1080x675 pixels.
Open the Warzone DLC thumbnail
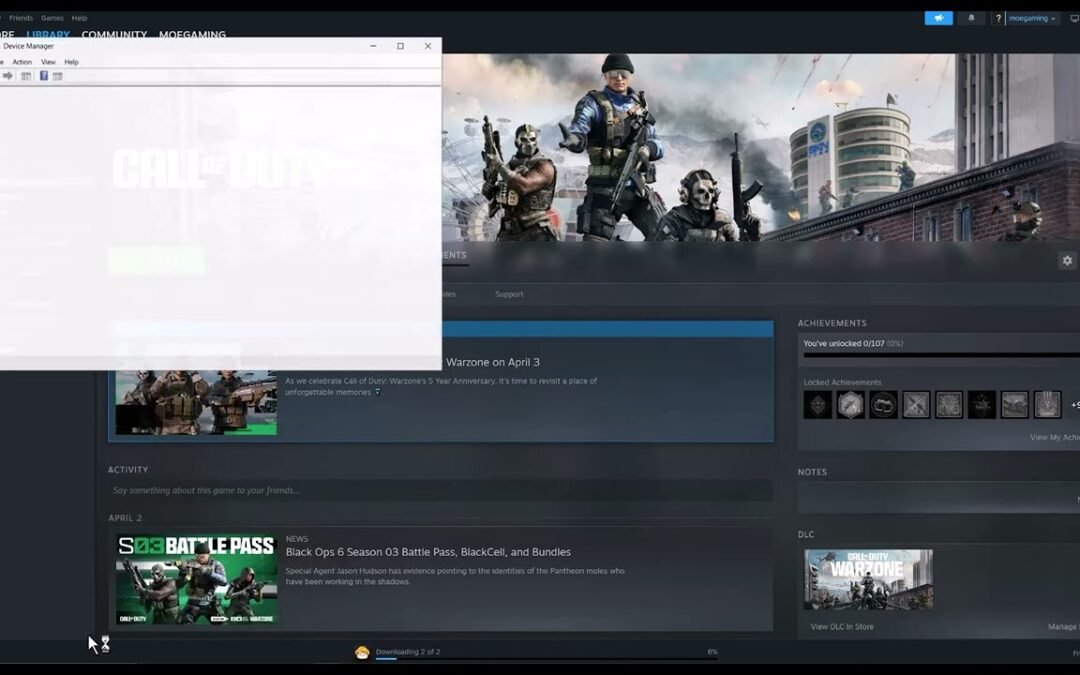(x=866, y=580)
